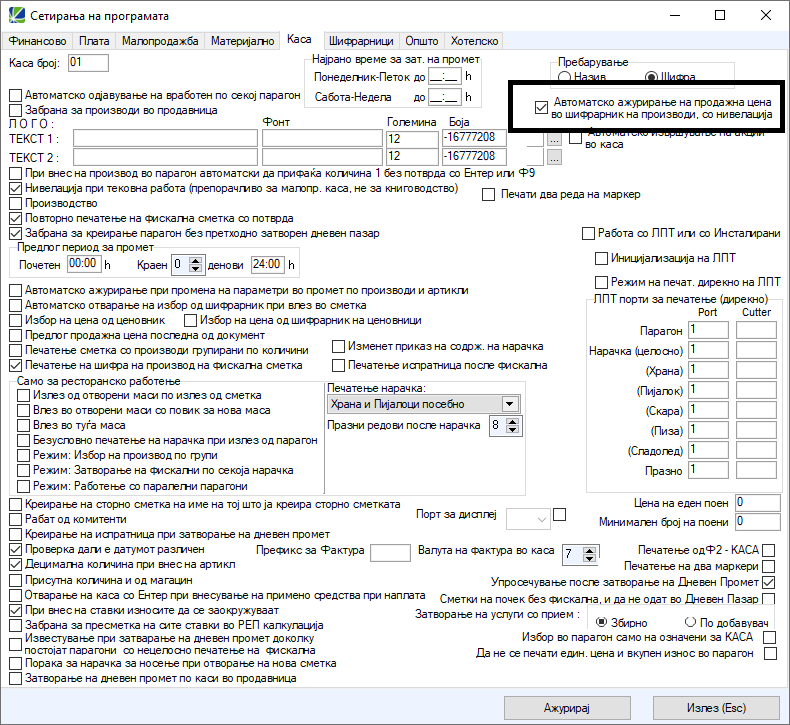This screenshot has width=790, height=725.
Task: Enable Автоматско одјавување на вработен checkbox
Action: (x=16, y=95)
